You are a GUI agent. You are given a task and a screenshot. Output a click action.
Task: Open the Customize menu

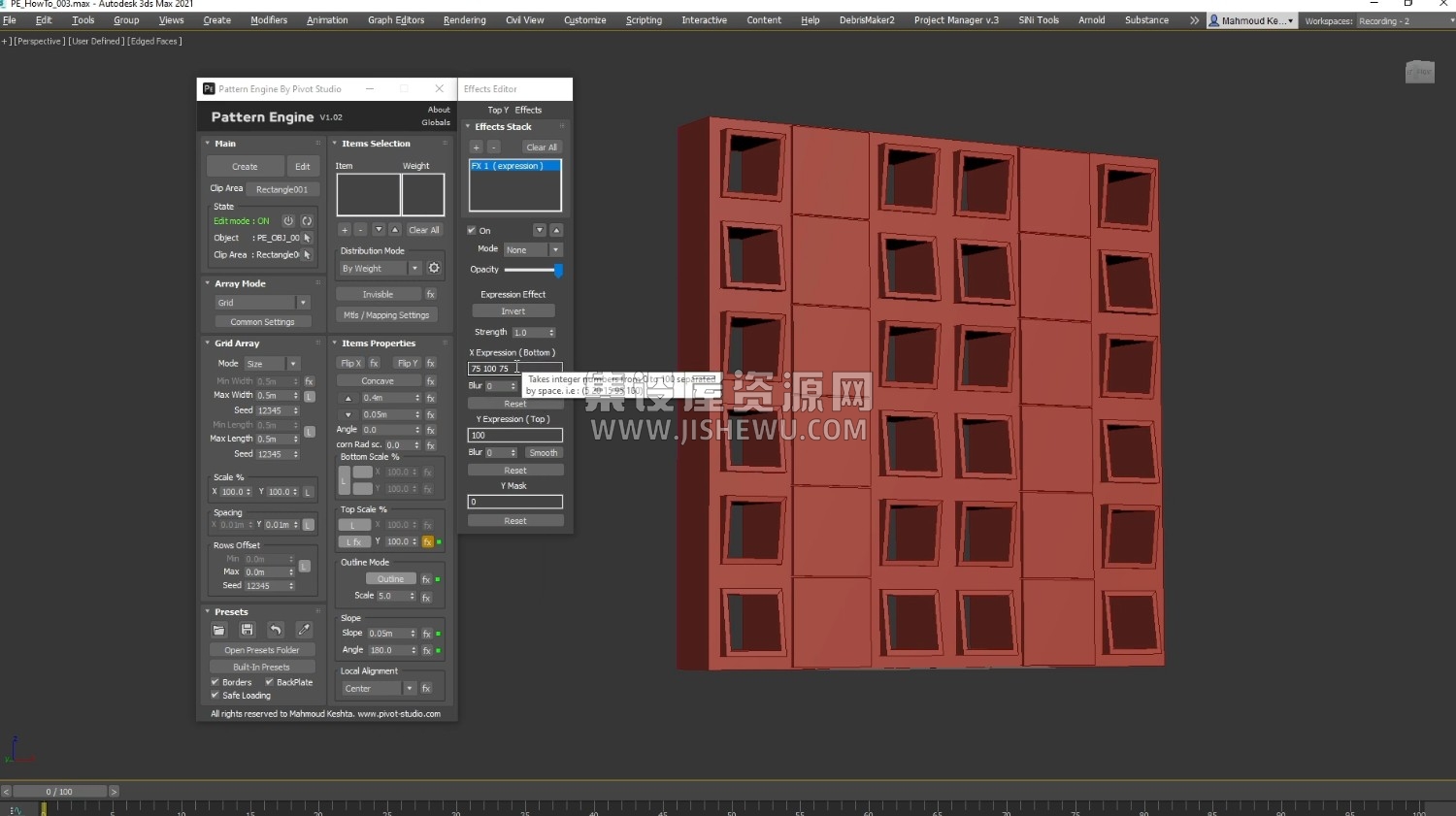coord(585,19)
